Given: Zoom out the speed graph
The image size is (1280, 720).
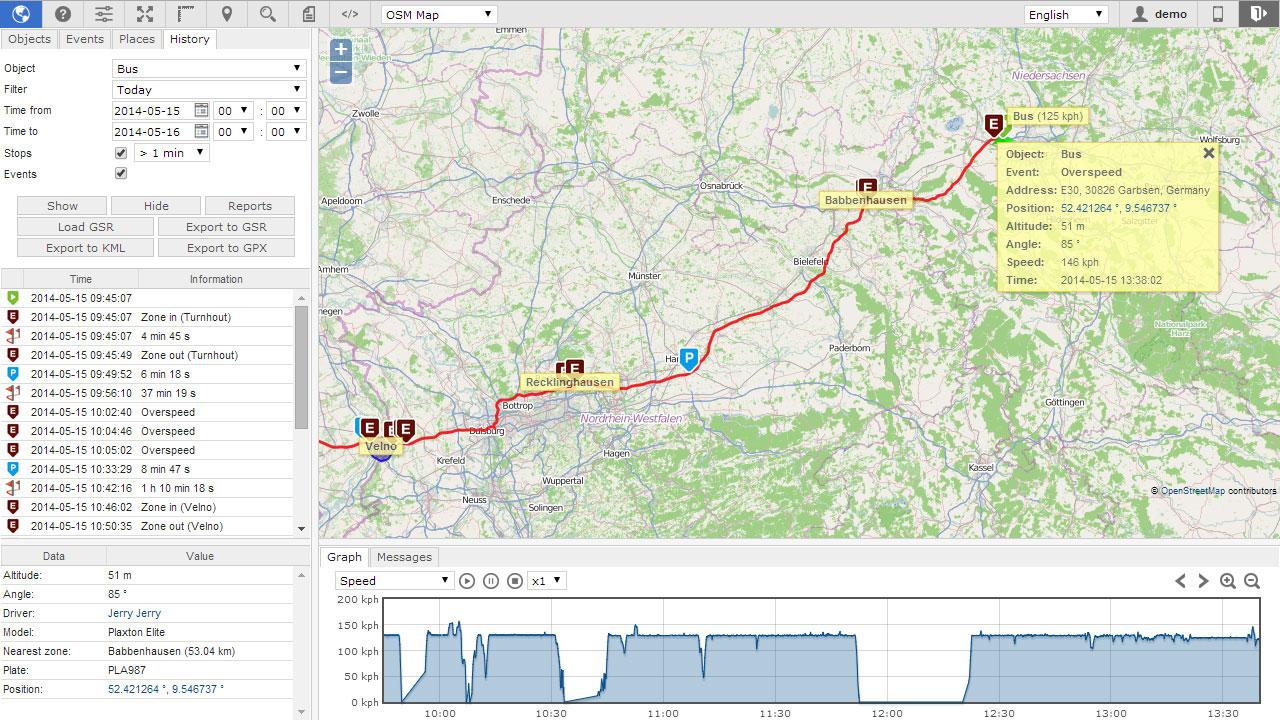Looking at the screenshot, I should (1252, 581).
